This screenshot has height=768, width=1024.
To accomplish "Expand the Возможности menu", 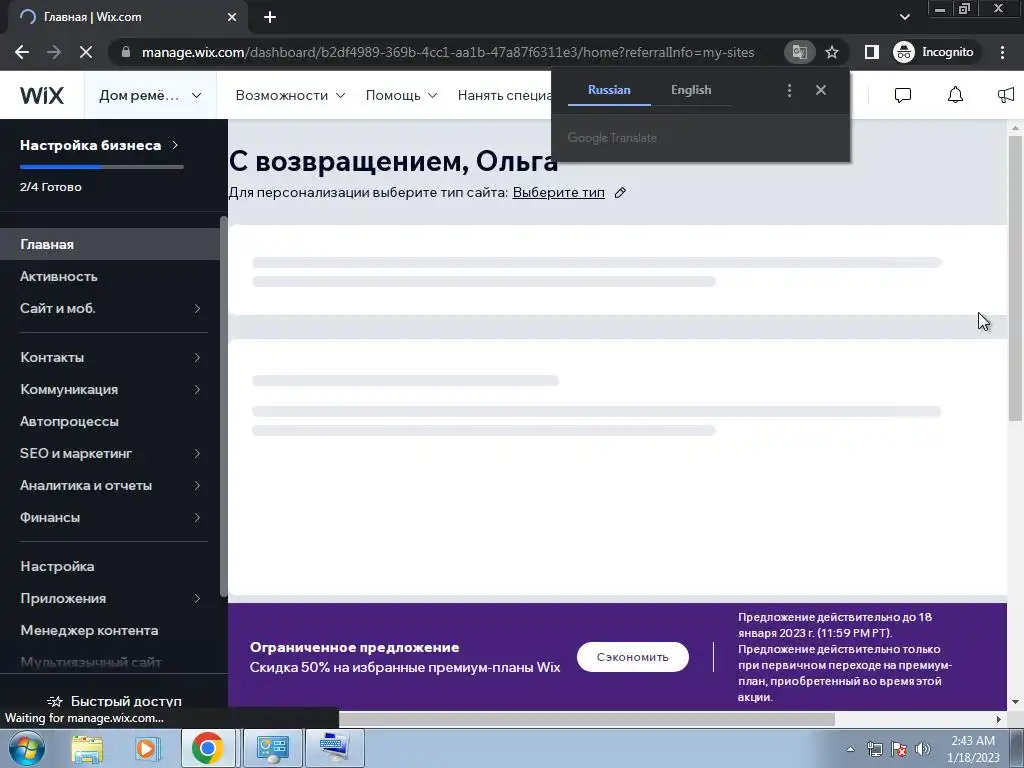I will (290, 95).
